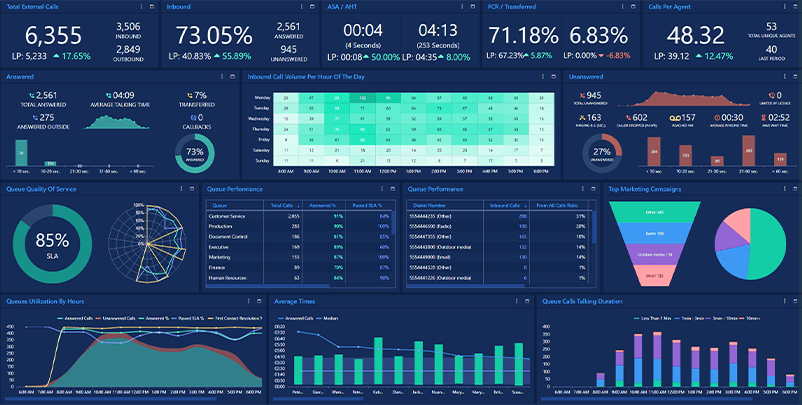This screenshot has height=405, width=802.
Task: Toggle the Unanswered Calls legend series
Action: [x=103, y=318]
